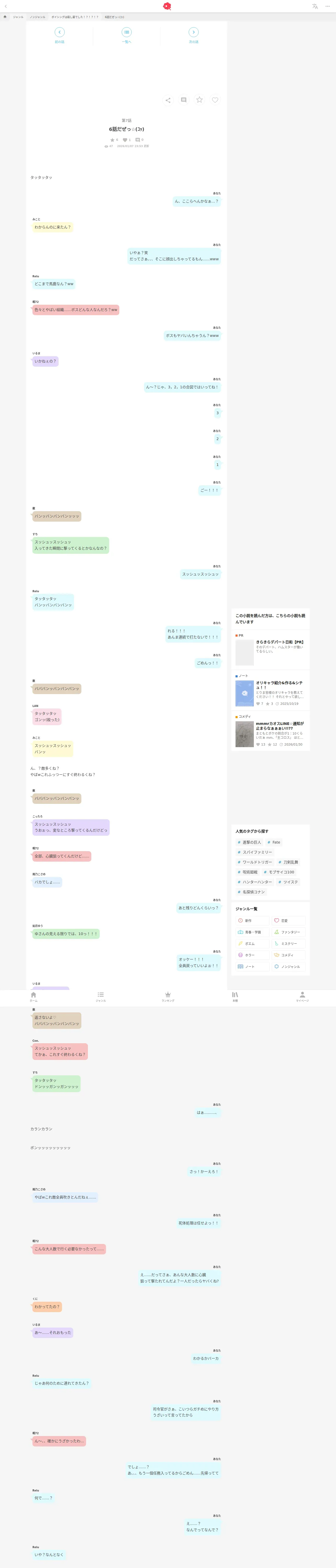Open the 新作 genre
Viewport: 336px width, 1568px height.
click(253, 920)
